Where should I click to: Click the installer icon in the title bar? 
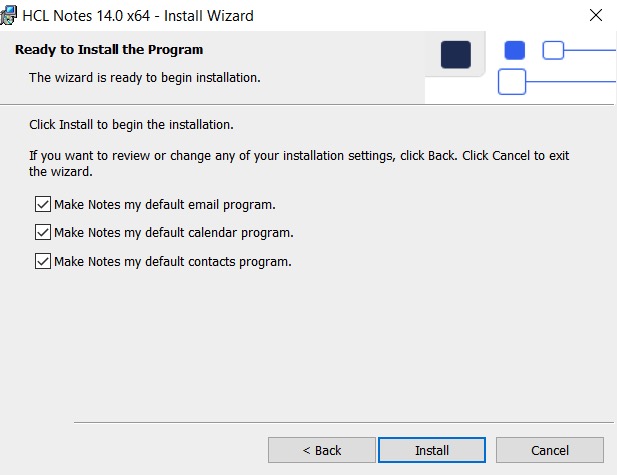click(x=9, y=16)
